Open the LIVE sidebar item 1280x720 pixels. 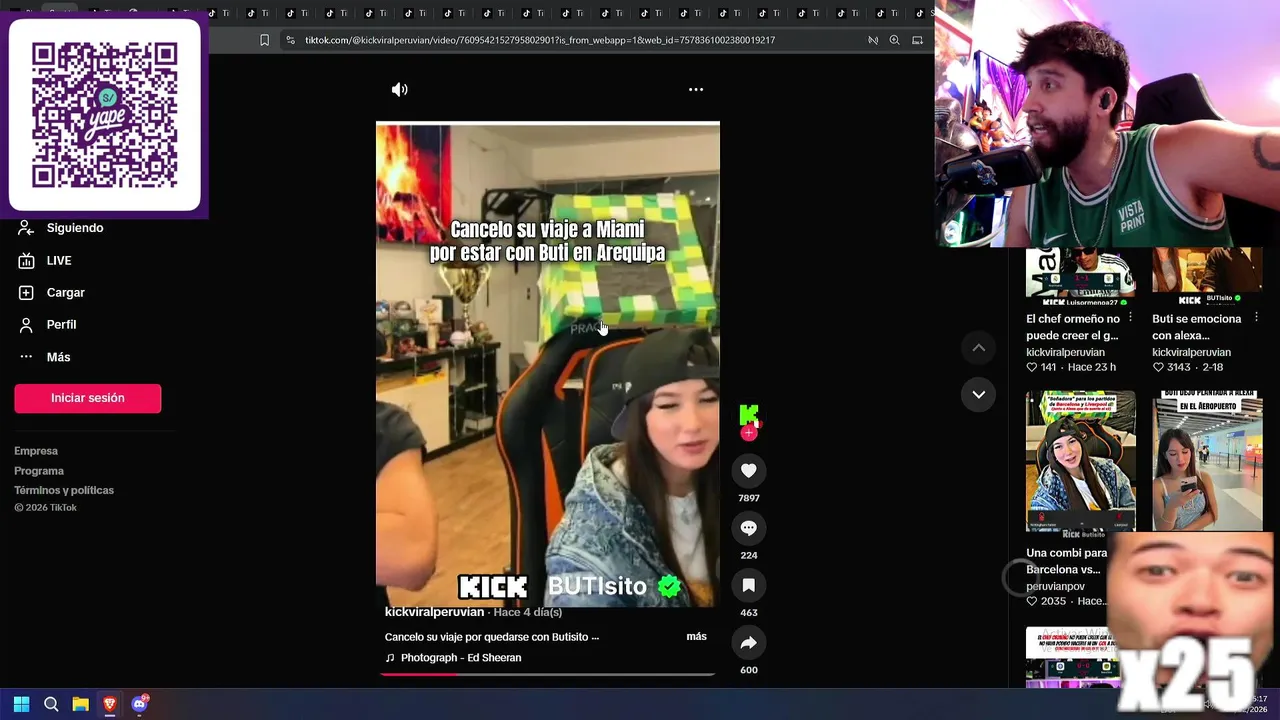click(45, 261)
